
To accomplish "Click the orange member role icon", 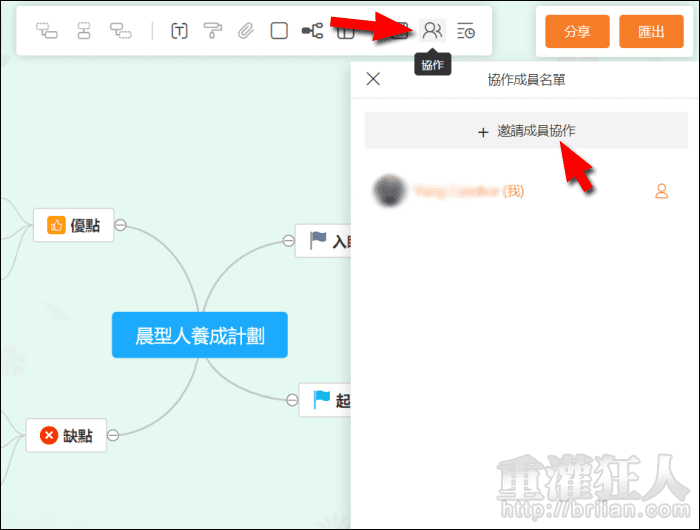I will point(661,190).
